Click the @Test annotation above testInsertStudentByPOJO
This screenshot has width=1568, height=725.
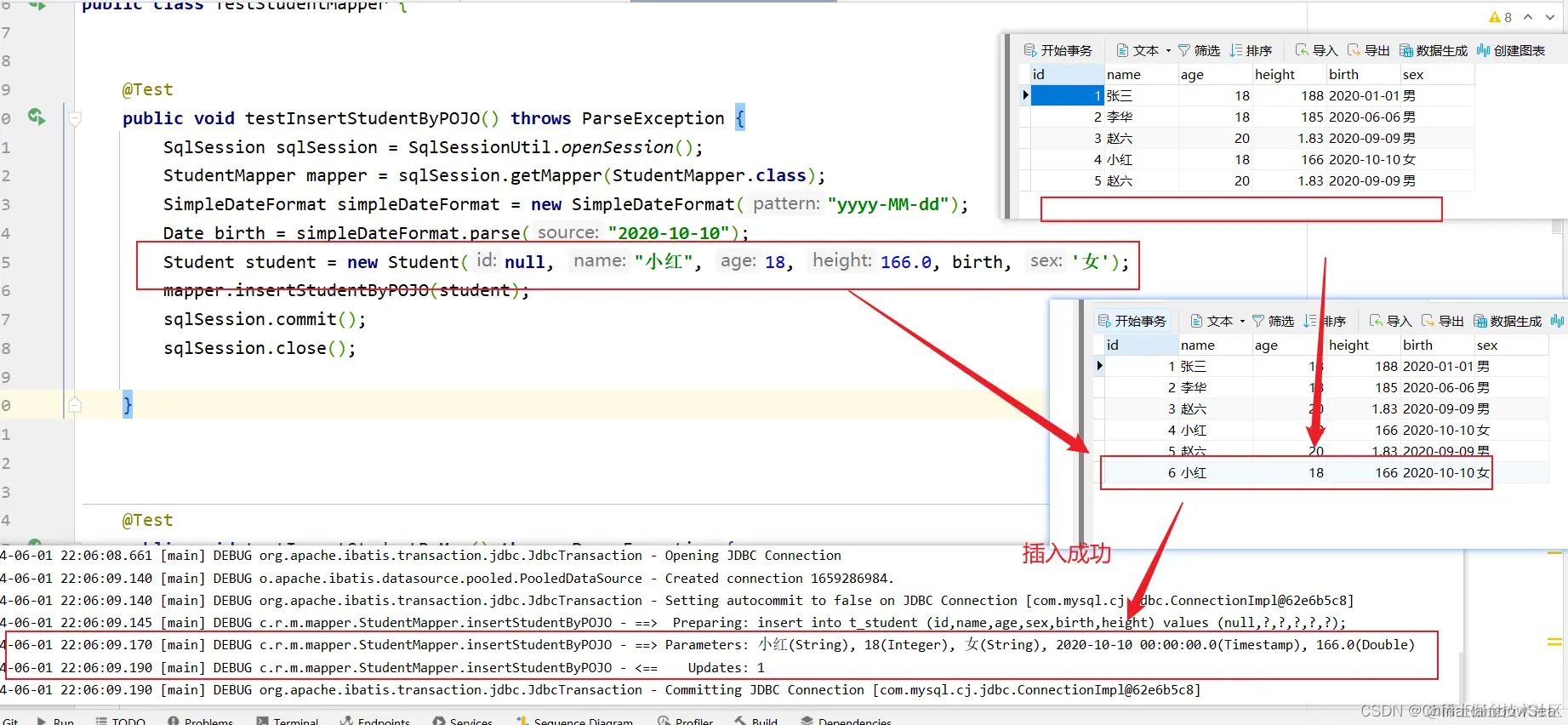147,89
